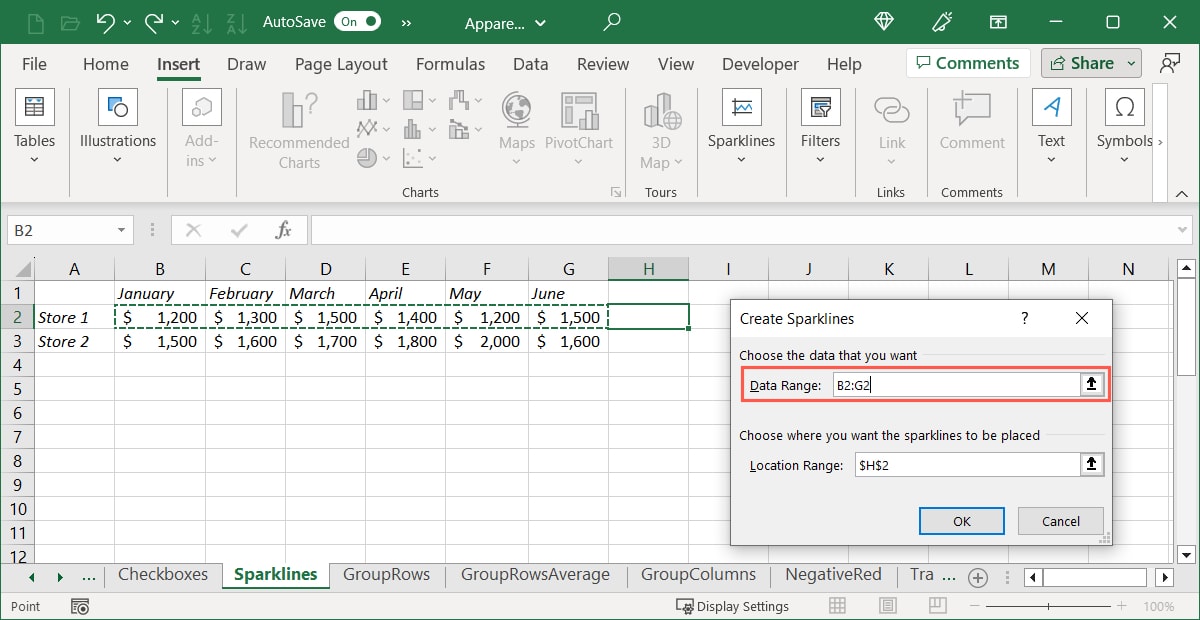The width and height of the screenshot is (1200, 620).
Task: Toggle AutoSave off
Action: pyautogui.click(x=359, y=20)
